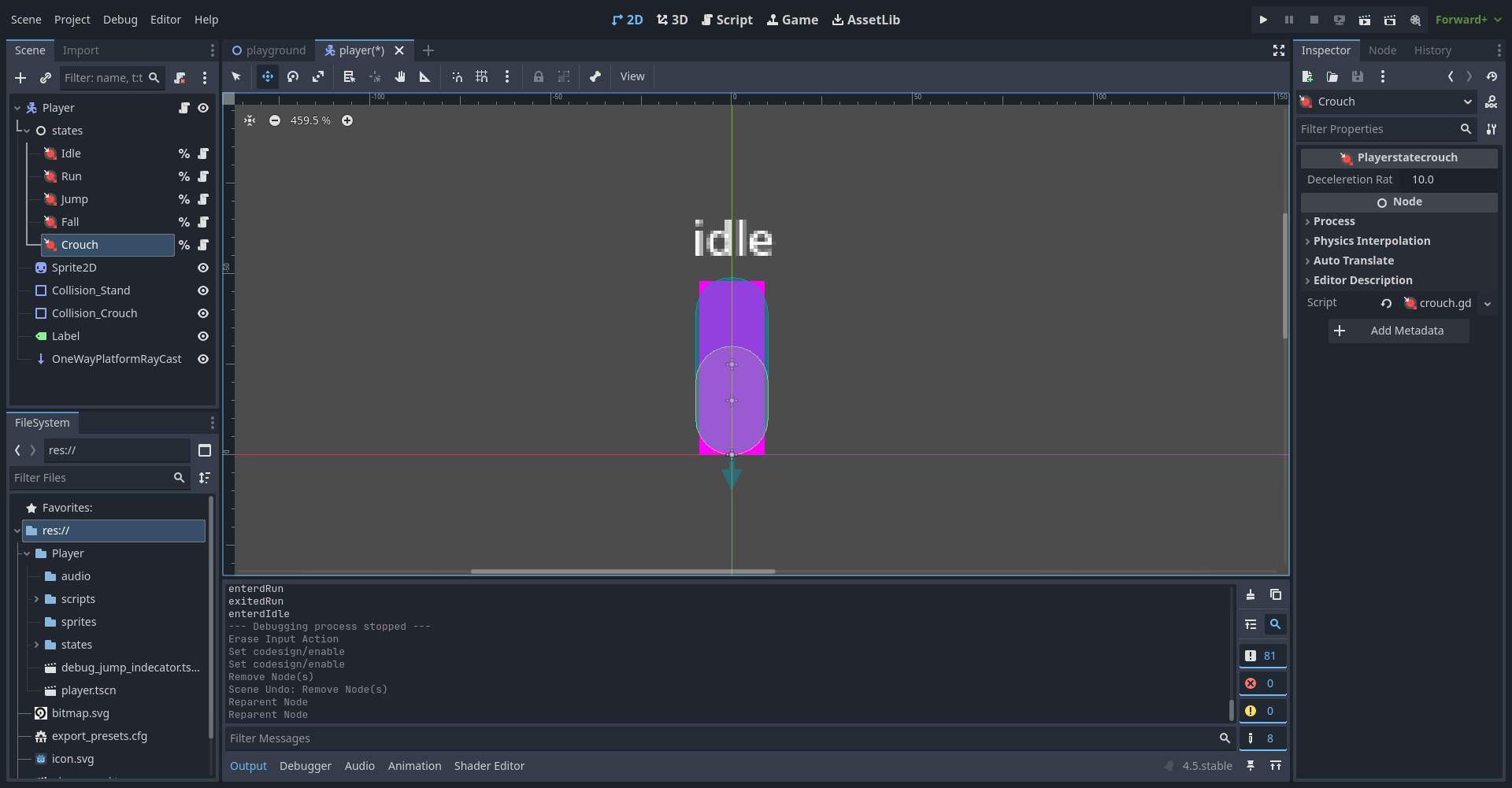Expand the scripts folder in FileSystem

tap(36, 599)
